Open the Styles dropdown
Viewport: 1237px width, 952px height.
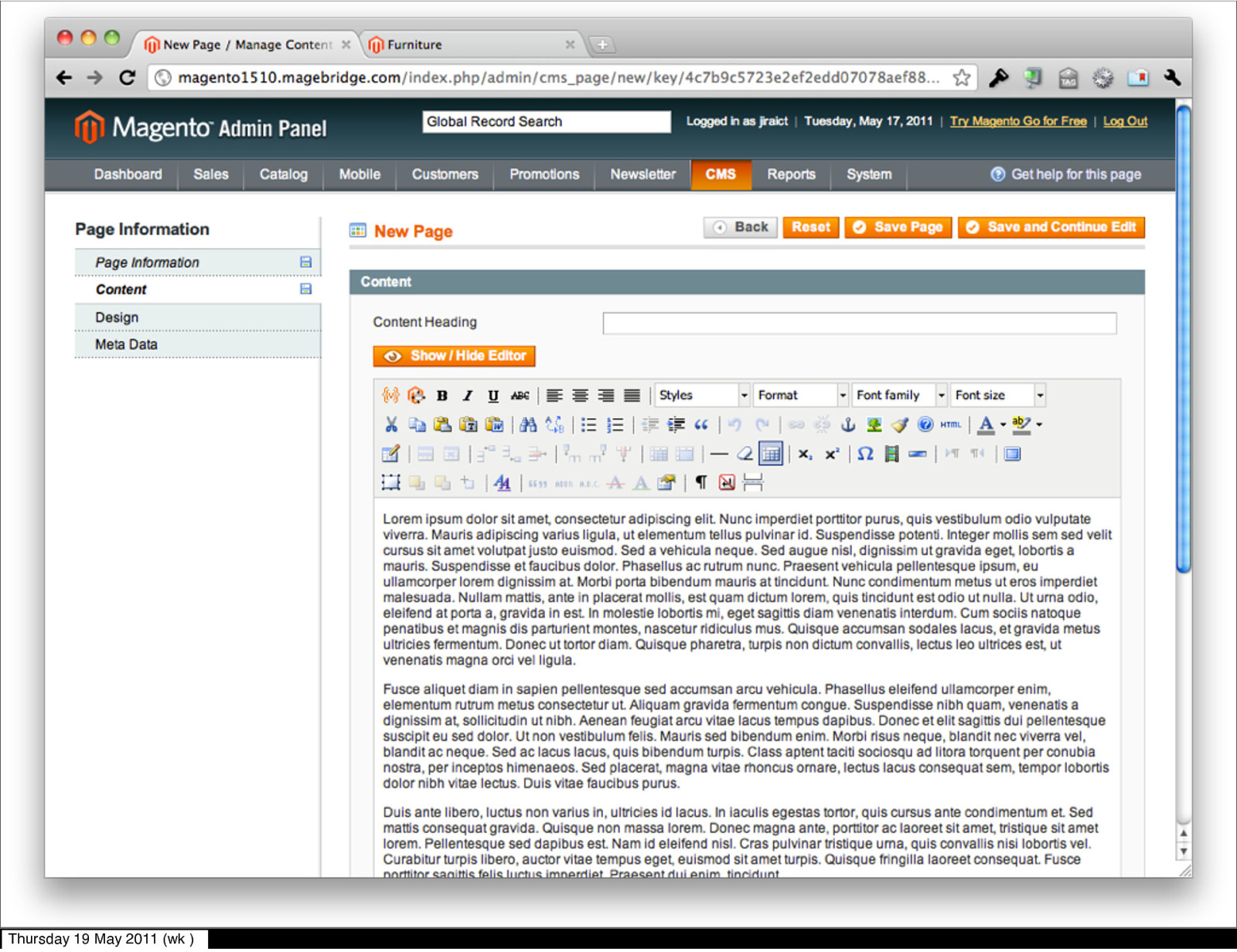[703, 395]
